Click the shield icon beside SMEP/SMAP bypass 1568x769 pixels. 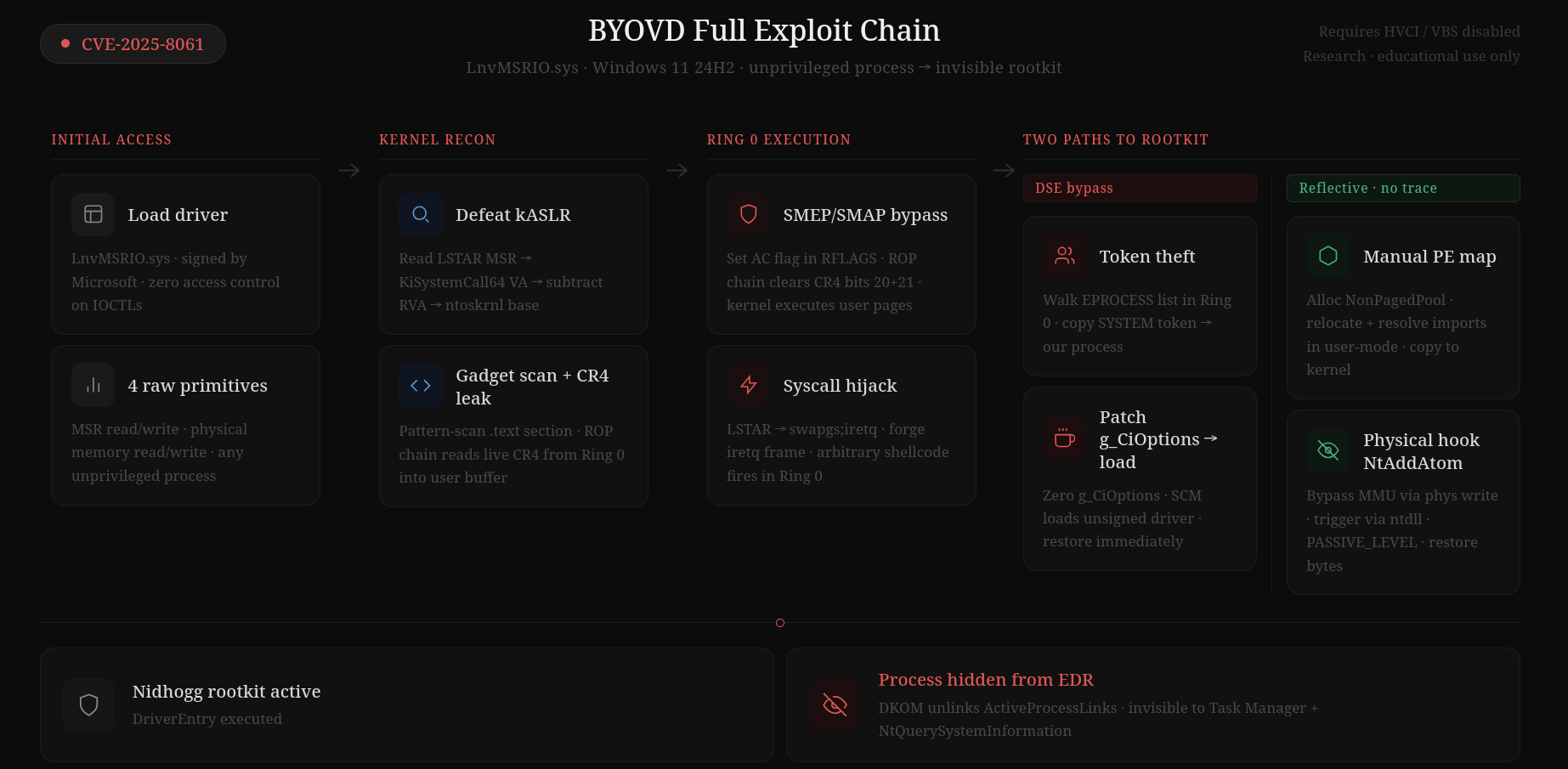[x=749, y=215]
